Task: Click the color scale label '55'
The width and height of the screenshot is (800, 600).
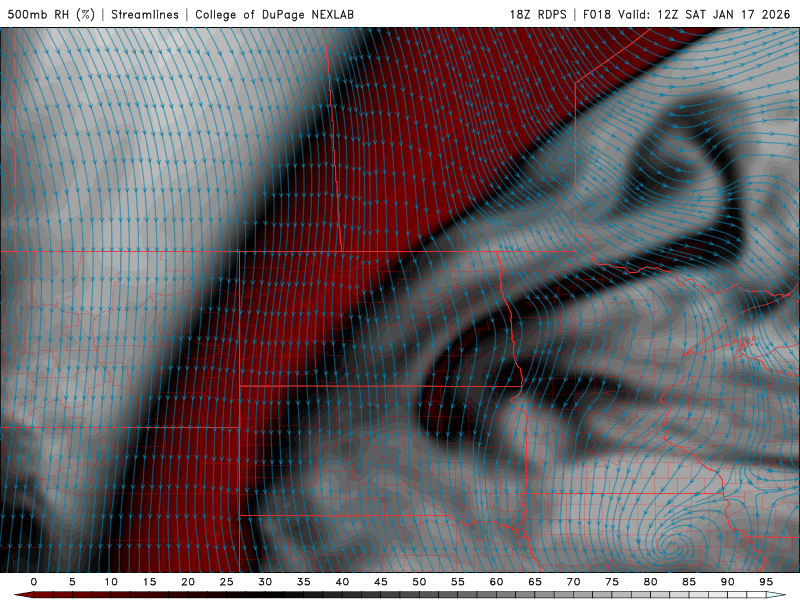Action: pos(458,582)
